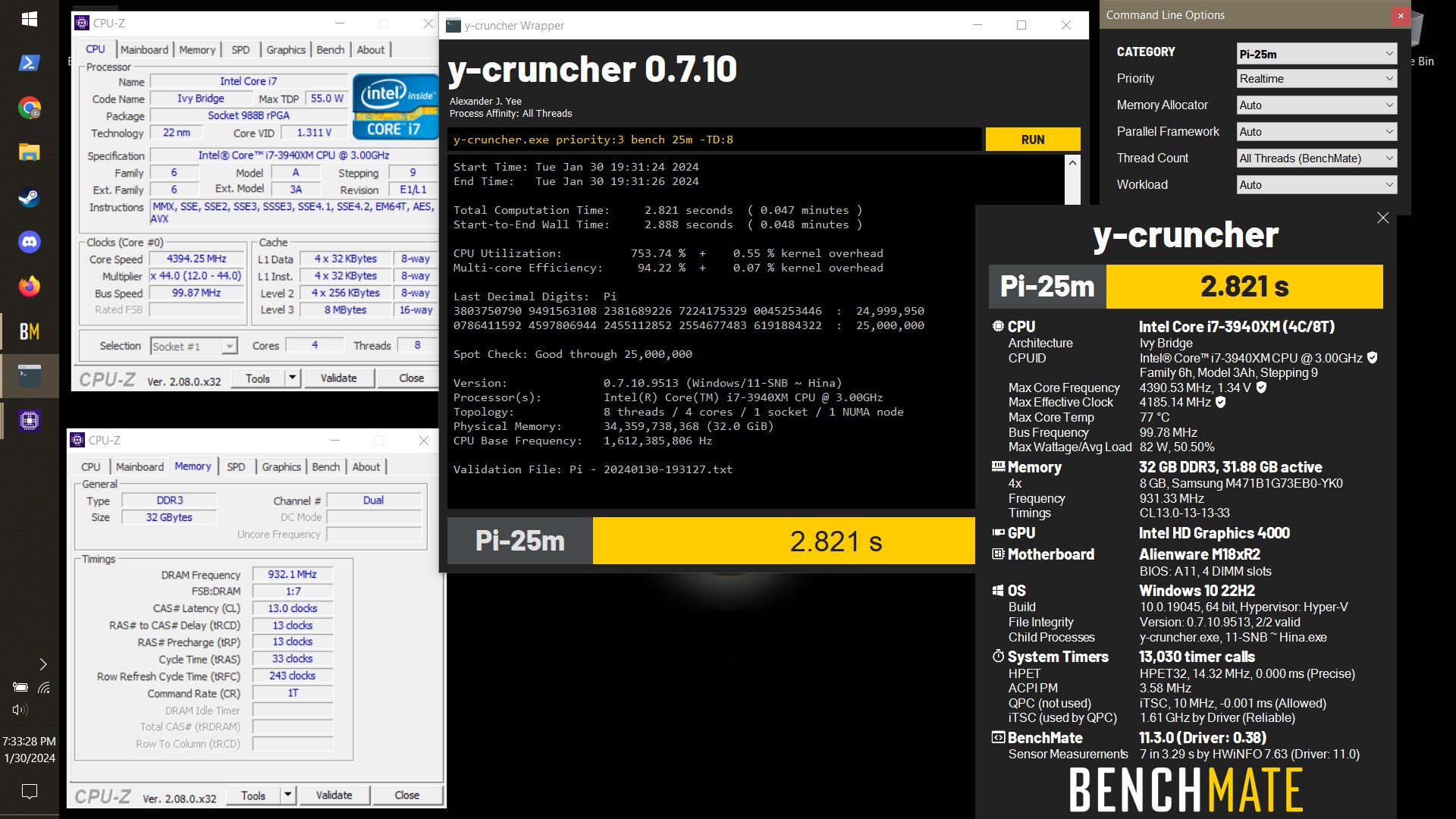Open Discord from the taskbar
The image size is (1456, 819).
click(30, 242)
